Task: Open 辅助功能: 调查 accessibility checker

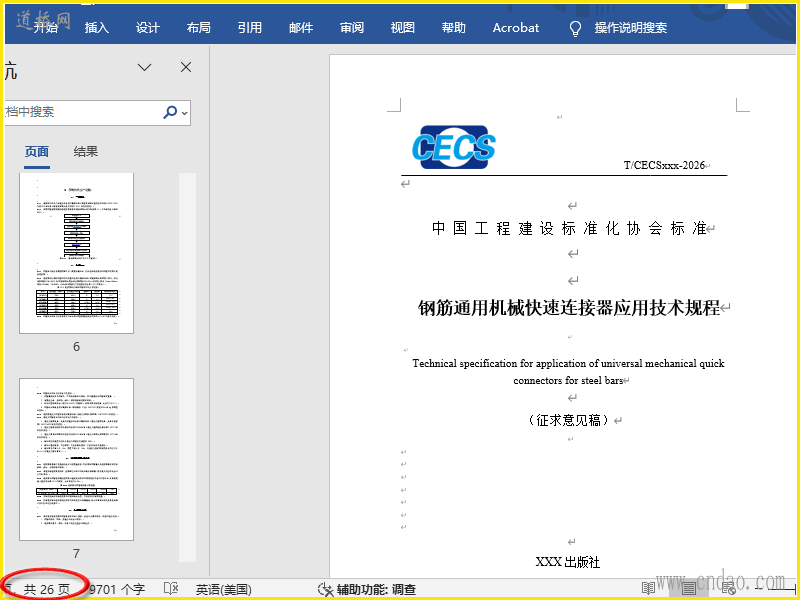Action: coord(367,589)
